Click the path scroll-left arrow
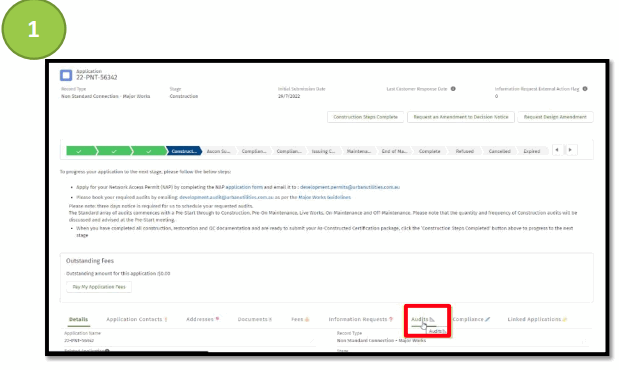 point(557,150)
